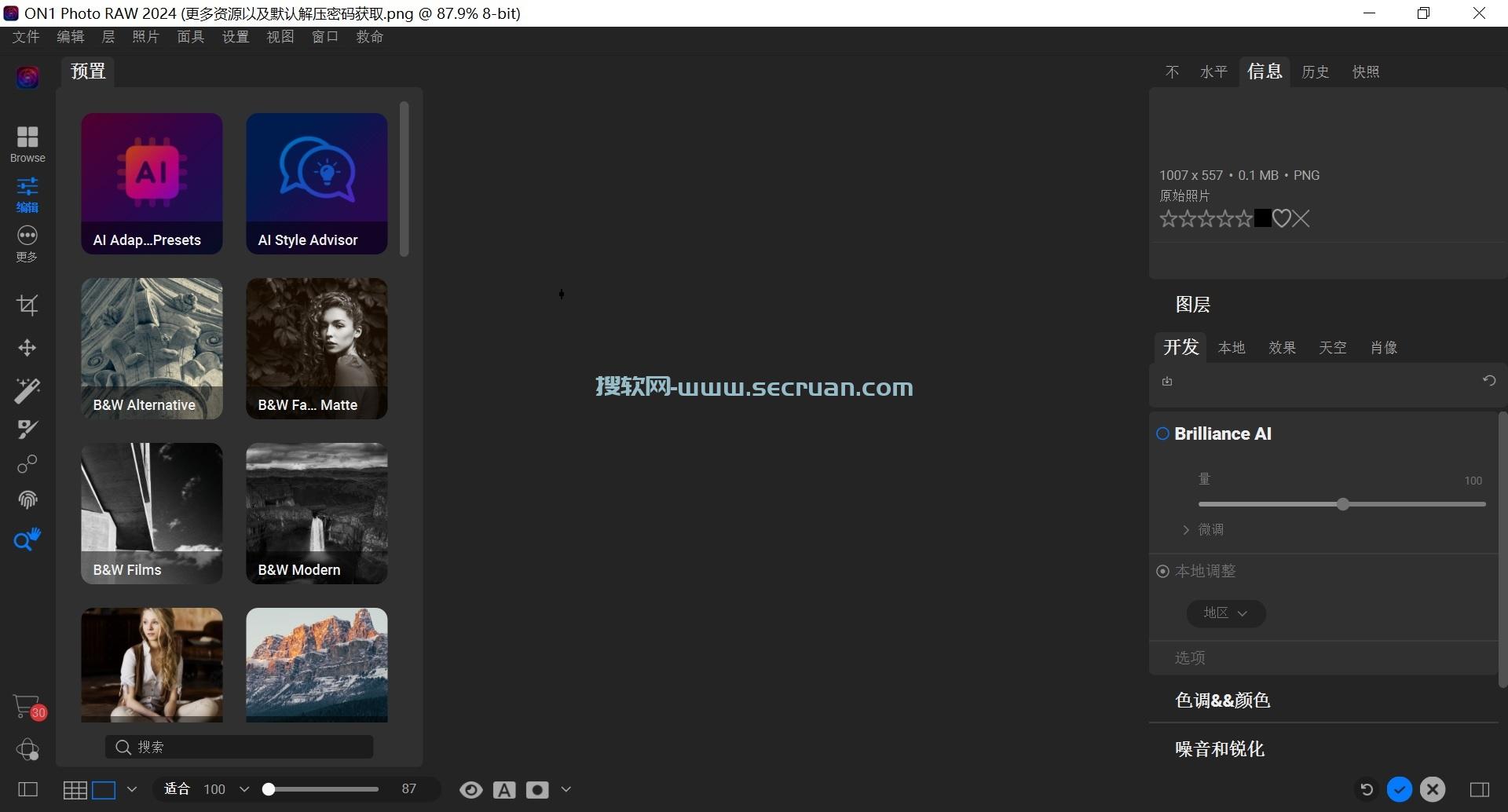Open the 层 menu
Viewport: 1508px width, 812px height.
pos(108,37)
